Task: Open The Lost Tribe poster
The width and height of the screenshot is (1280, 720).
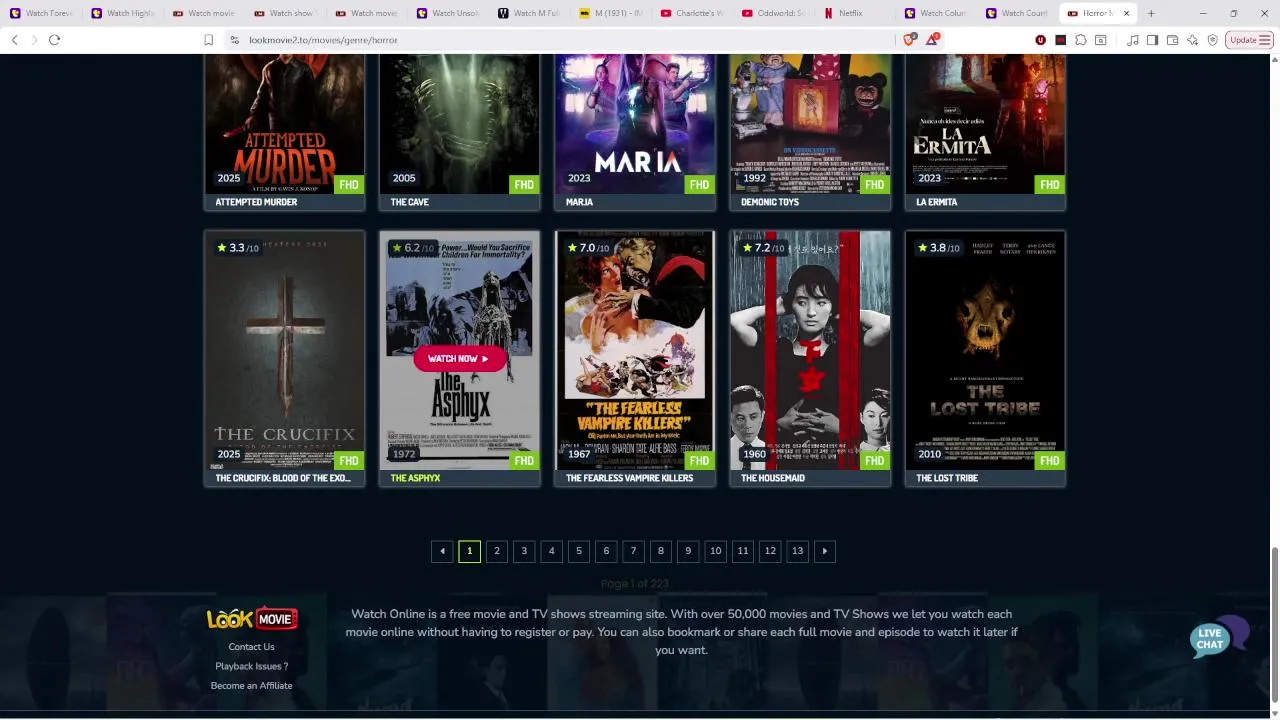Action: pos(985,350)
